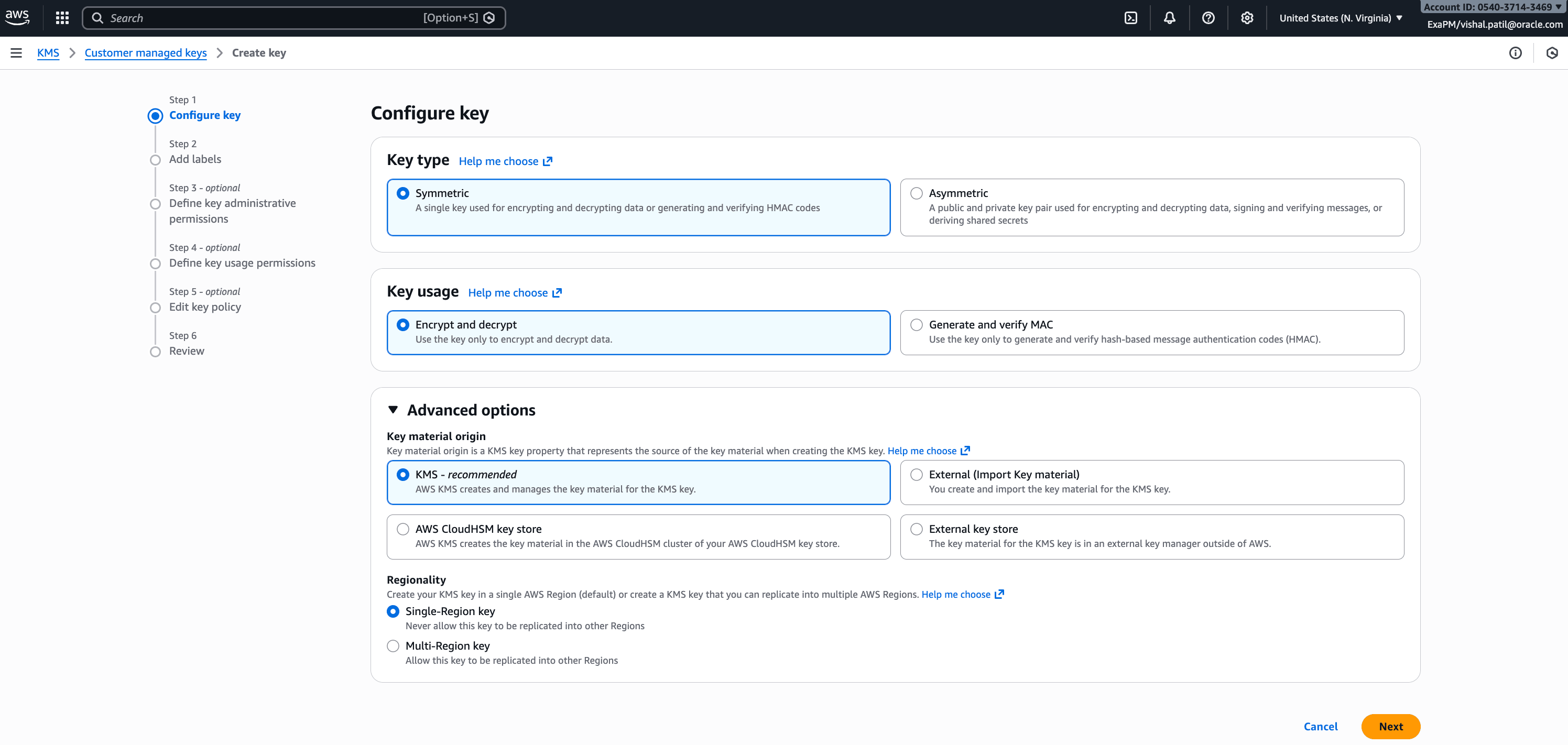Select AWS CloudHSM key store origin
Image resolution: width=1568 pixels, height=745 pixels.
click(638, 537)
